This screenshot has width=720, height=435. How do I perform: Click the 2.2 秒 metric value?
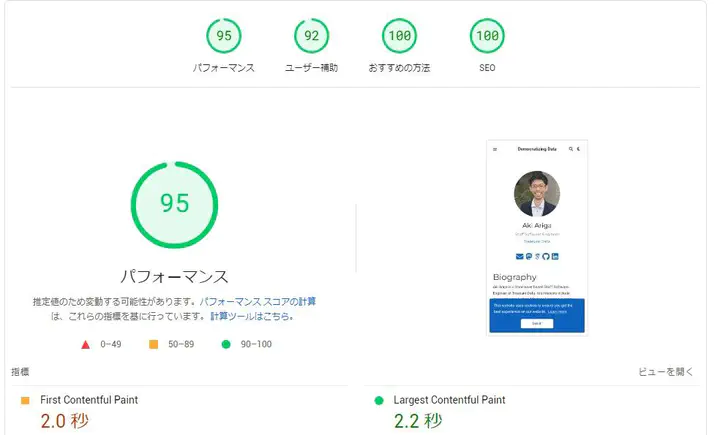[418, 421]
